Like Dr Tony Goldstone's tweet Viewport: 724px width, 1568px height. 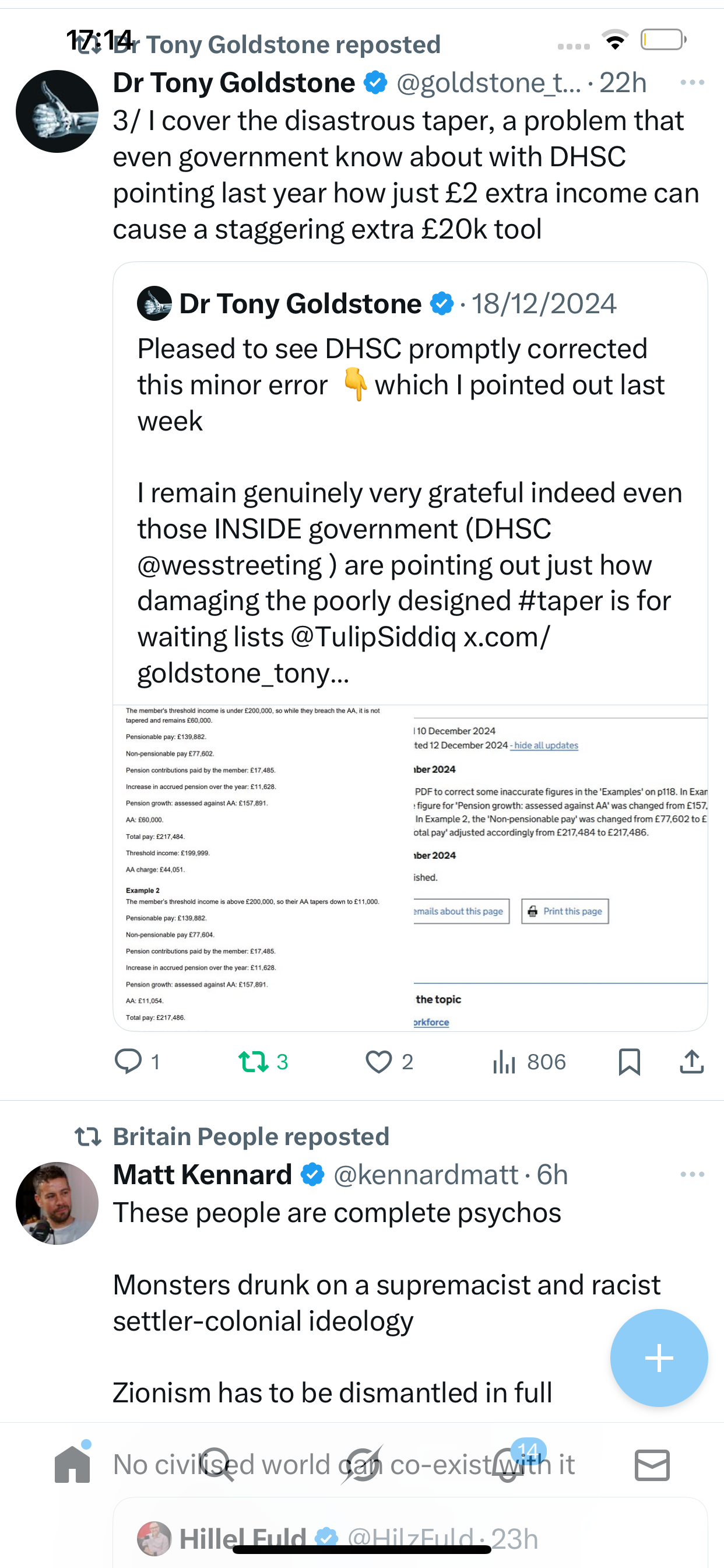click(x=378, y=1062)
